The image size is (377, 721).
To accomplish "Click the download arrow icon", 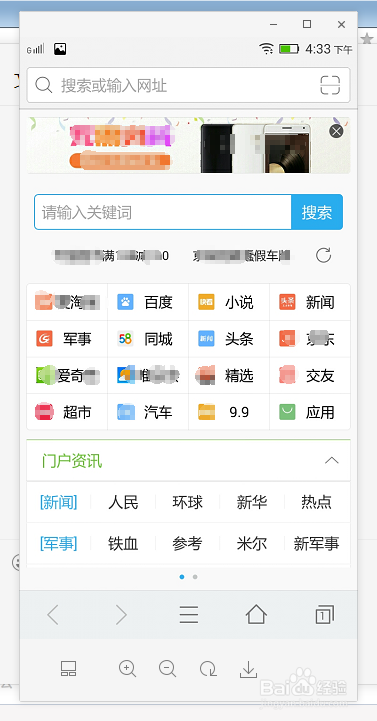I will click(x=248, y=669).
